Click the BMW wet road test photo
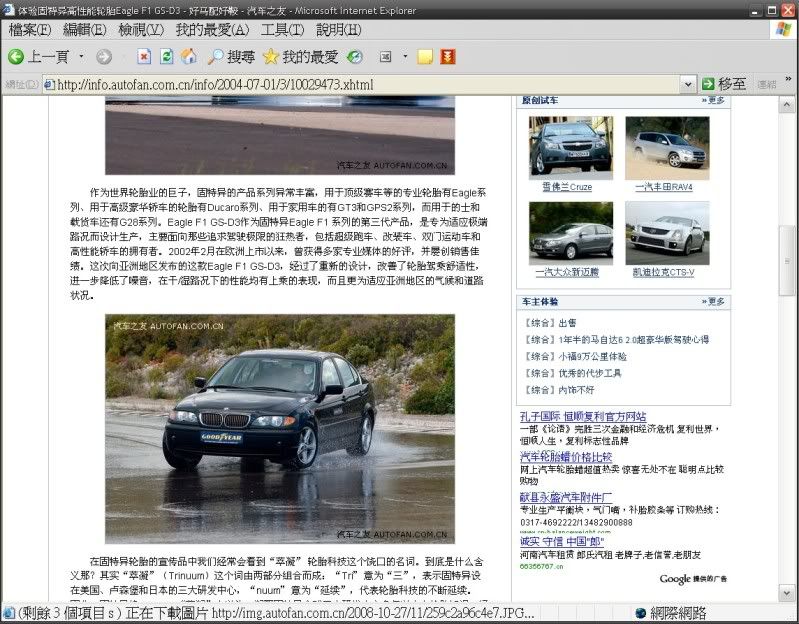The width and height of the screenshot is (799, 624). (x=280, y=428)
